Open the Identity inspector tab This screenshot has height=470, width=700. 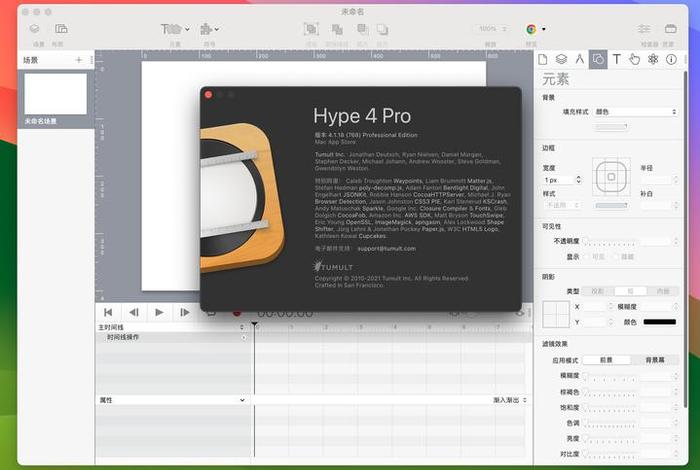click(671, 59)
